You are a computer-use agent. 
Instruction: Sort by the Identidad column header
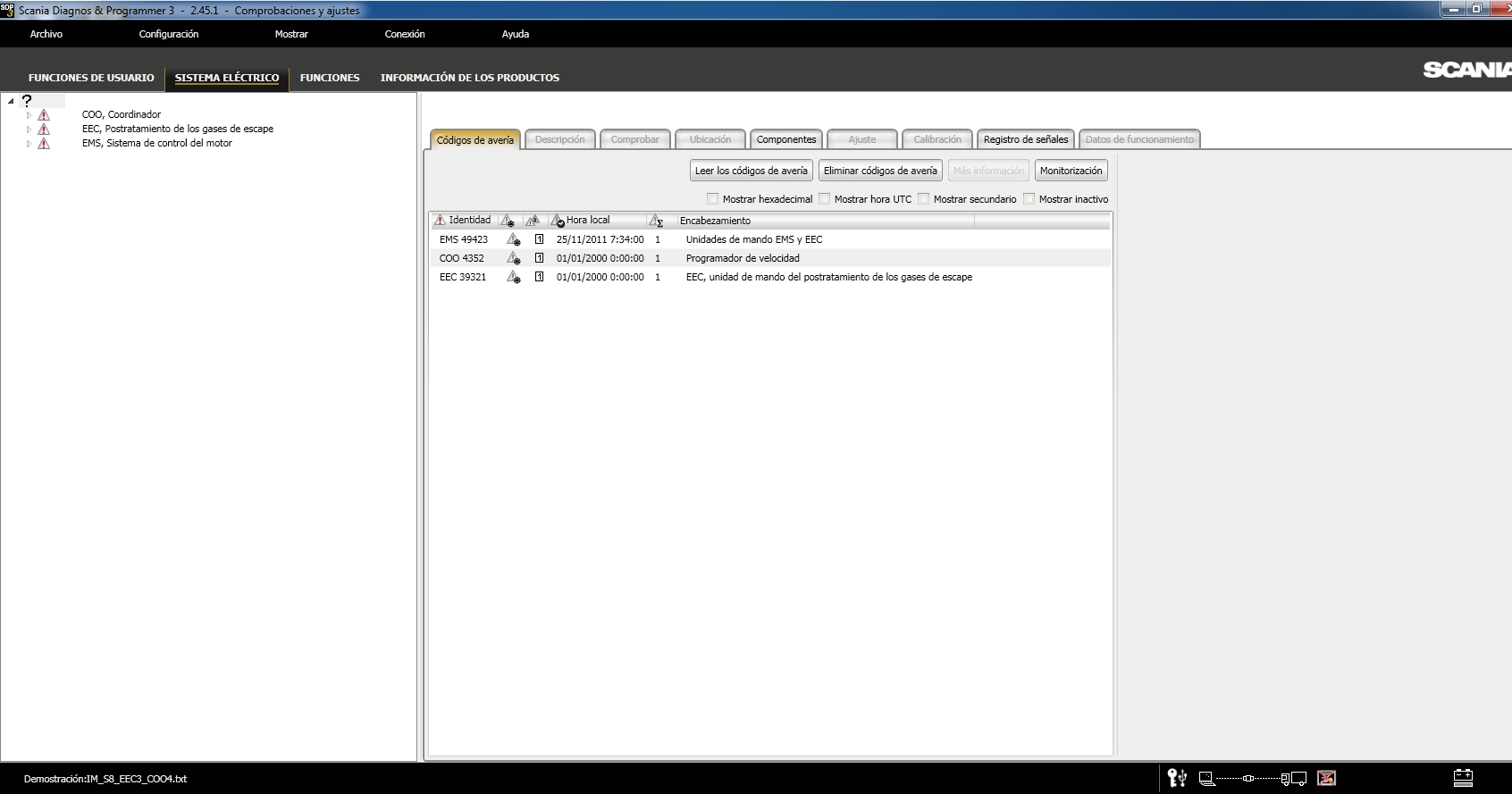(x=464, y=221)
